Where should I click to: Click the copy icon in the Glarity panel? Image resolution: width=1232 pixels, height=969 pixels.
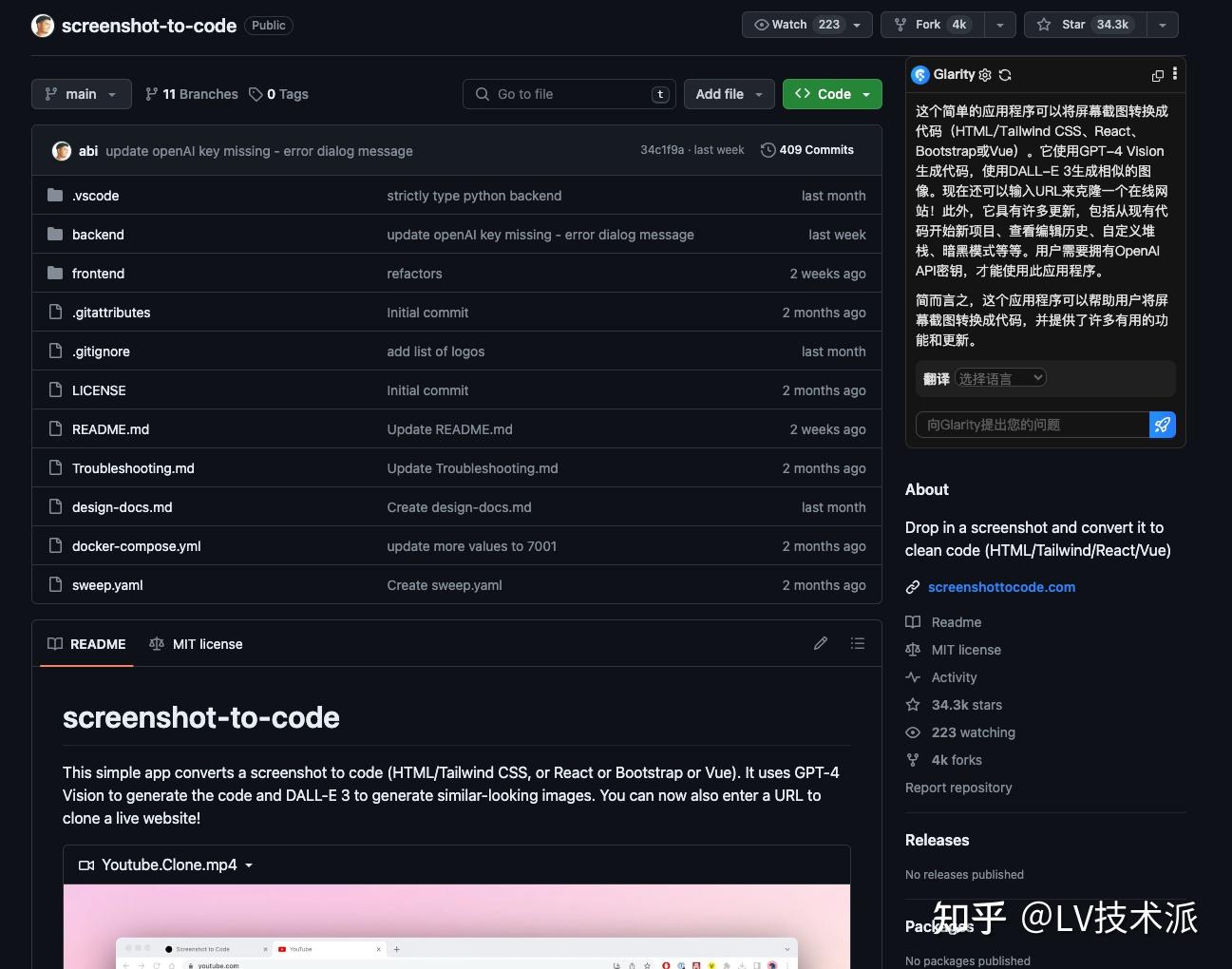pyautogui.click(x=1157, y=75)
